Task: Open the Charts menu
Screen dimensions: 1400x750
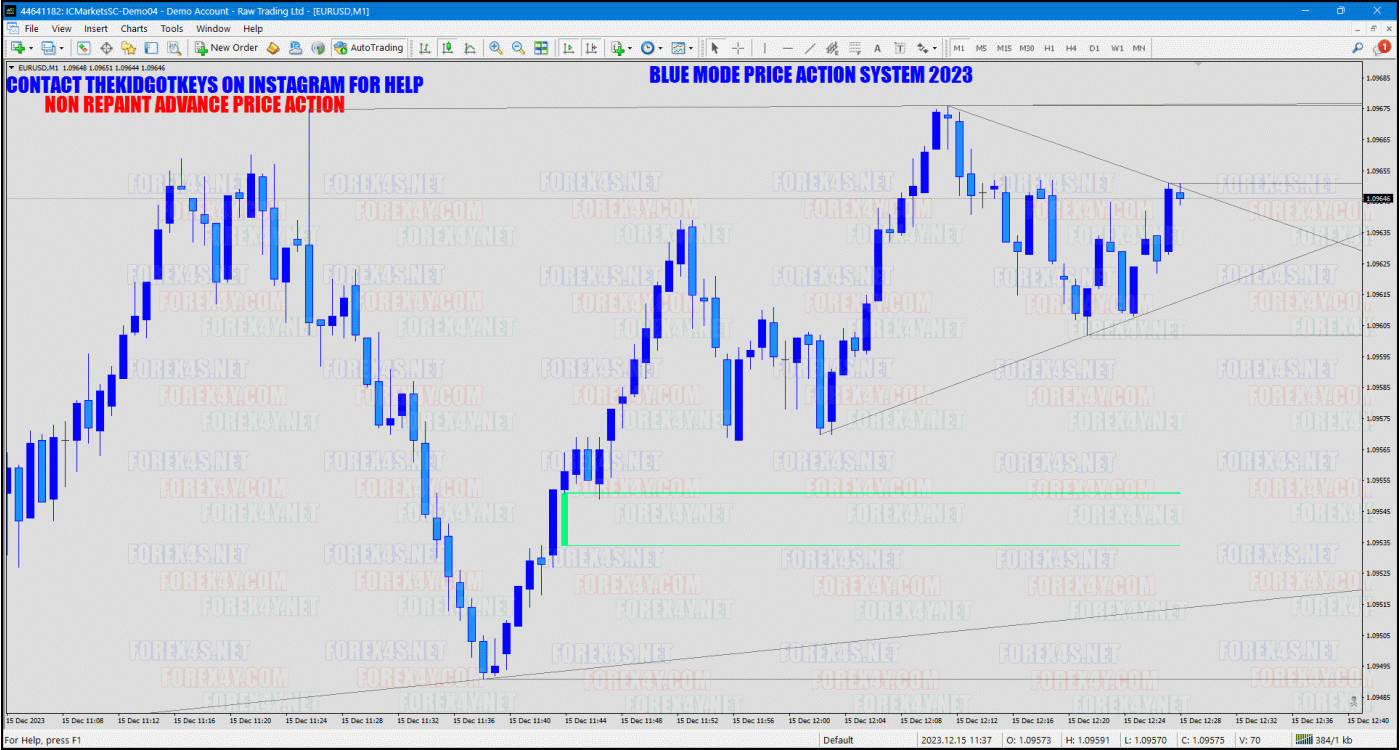Action: (x=133, y=28)
